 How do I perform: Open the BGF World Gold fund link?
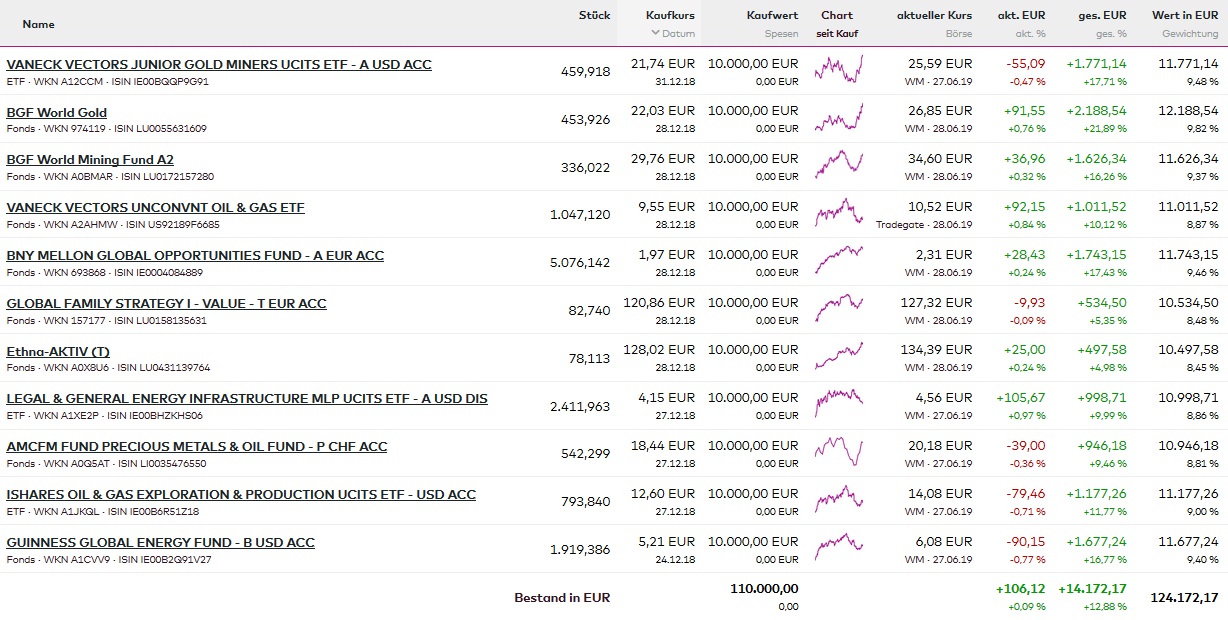coord(57,113)
